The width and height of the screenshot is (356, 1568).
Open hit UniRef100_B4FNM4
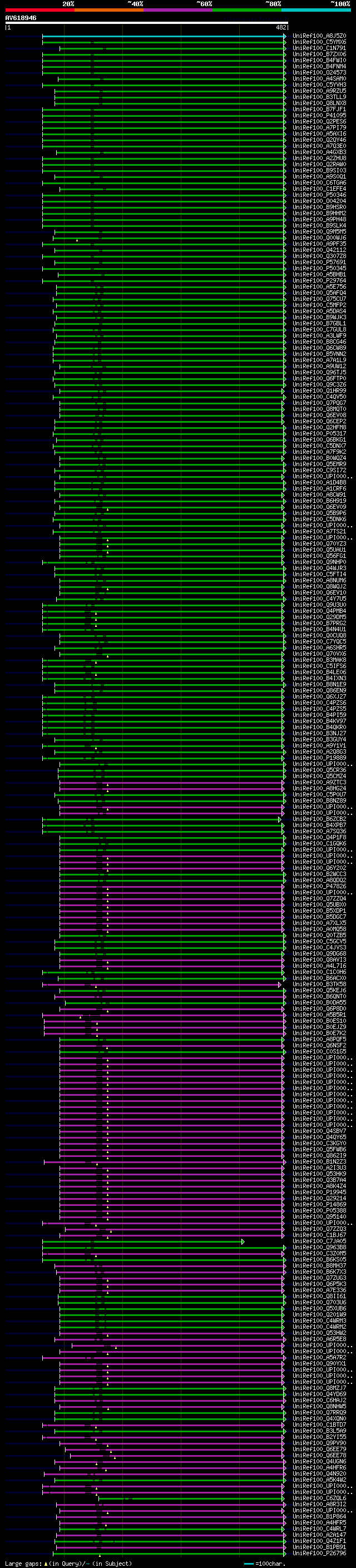click(319, 66)
